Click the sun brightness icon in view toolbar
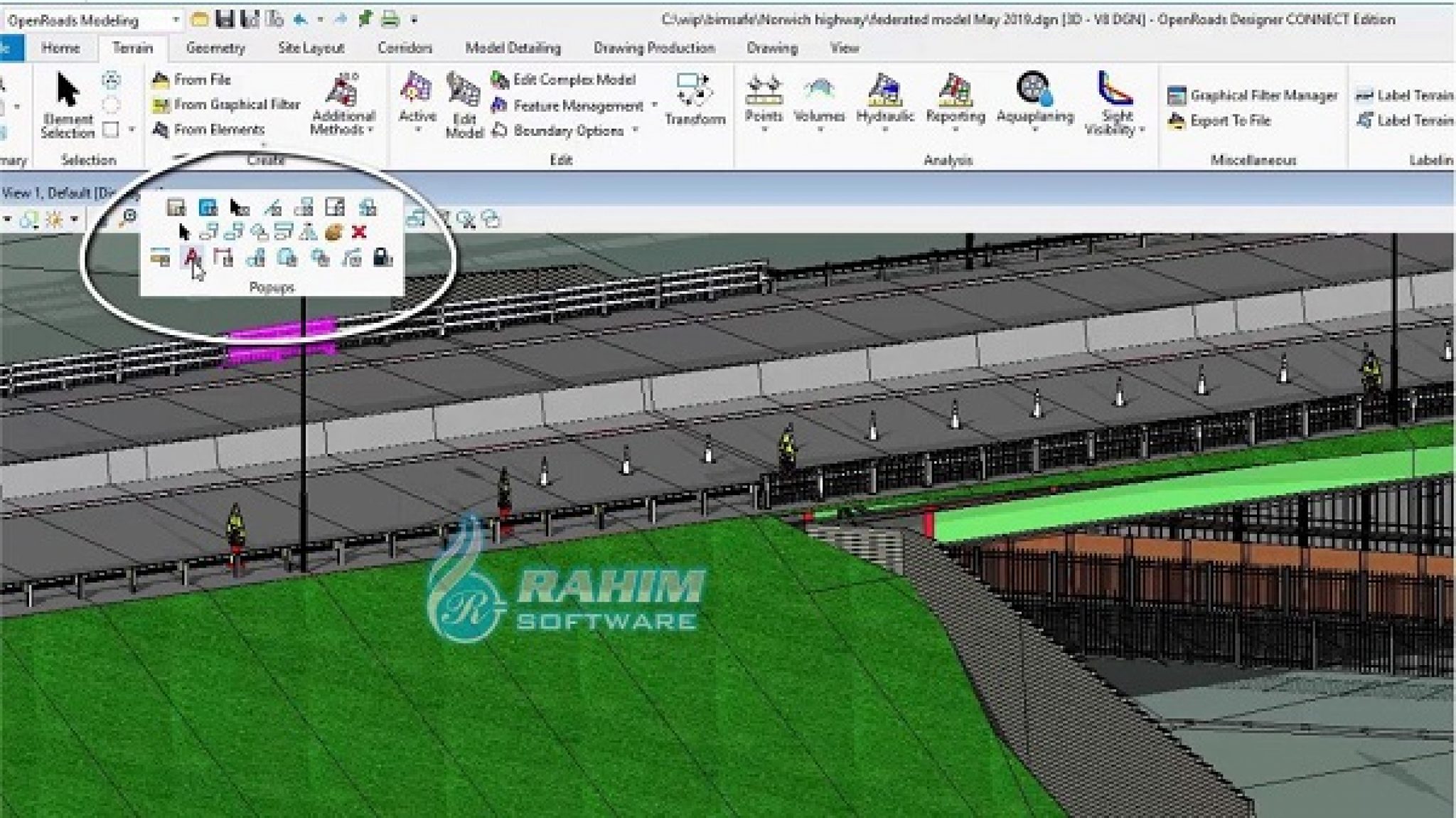This screenshot has width=1456, height=818. pyautogui.click(x=55, y=219)
